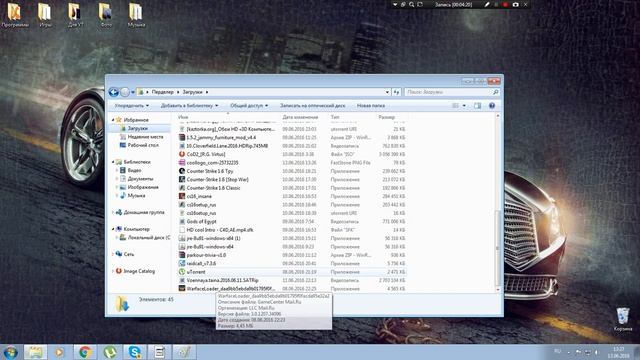
Task: Click the Новая папка button
Action: tap(371, 106)
